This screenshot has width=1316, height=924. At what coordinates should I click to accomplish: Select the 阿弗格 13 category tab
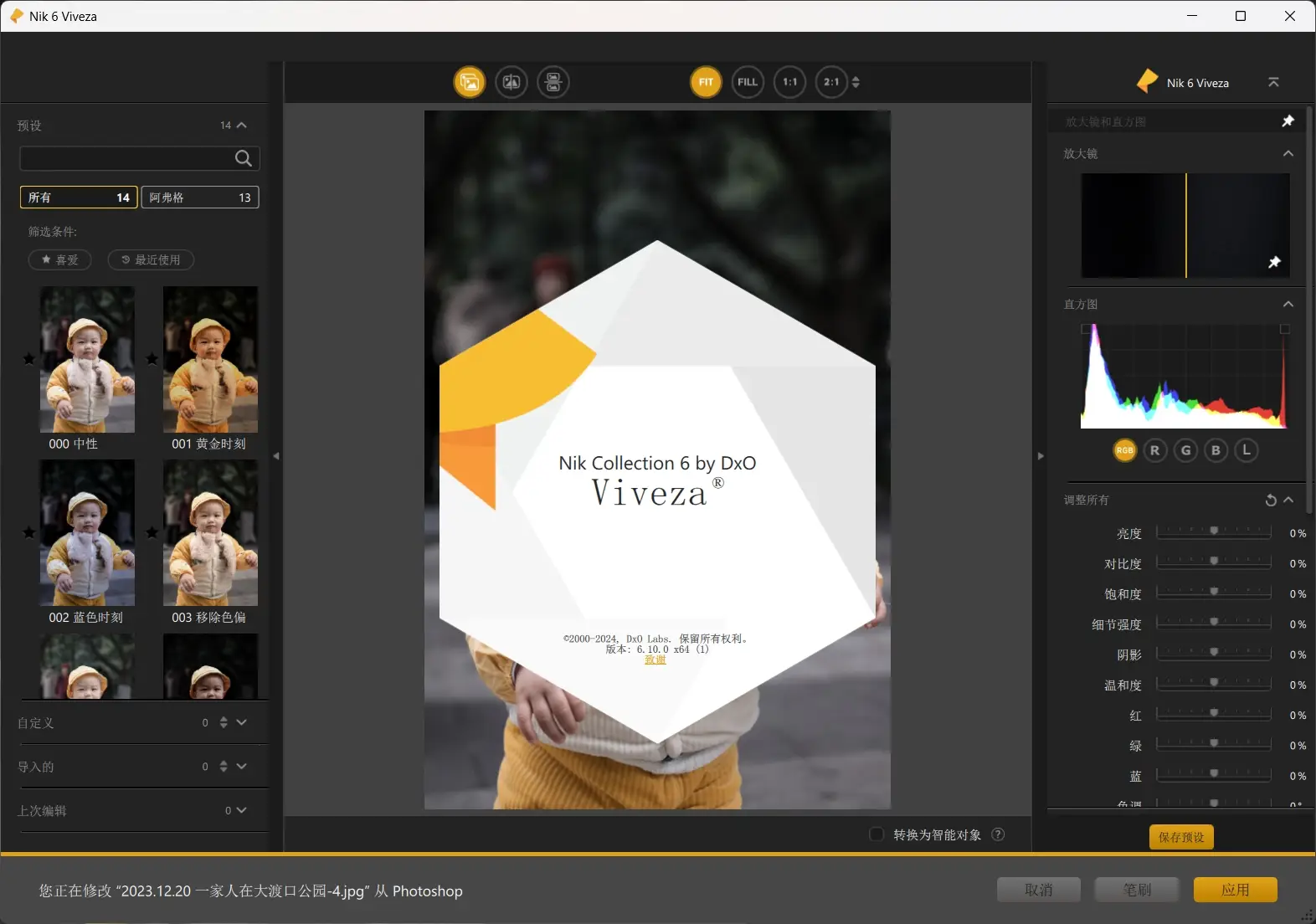[200, 198]
